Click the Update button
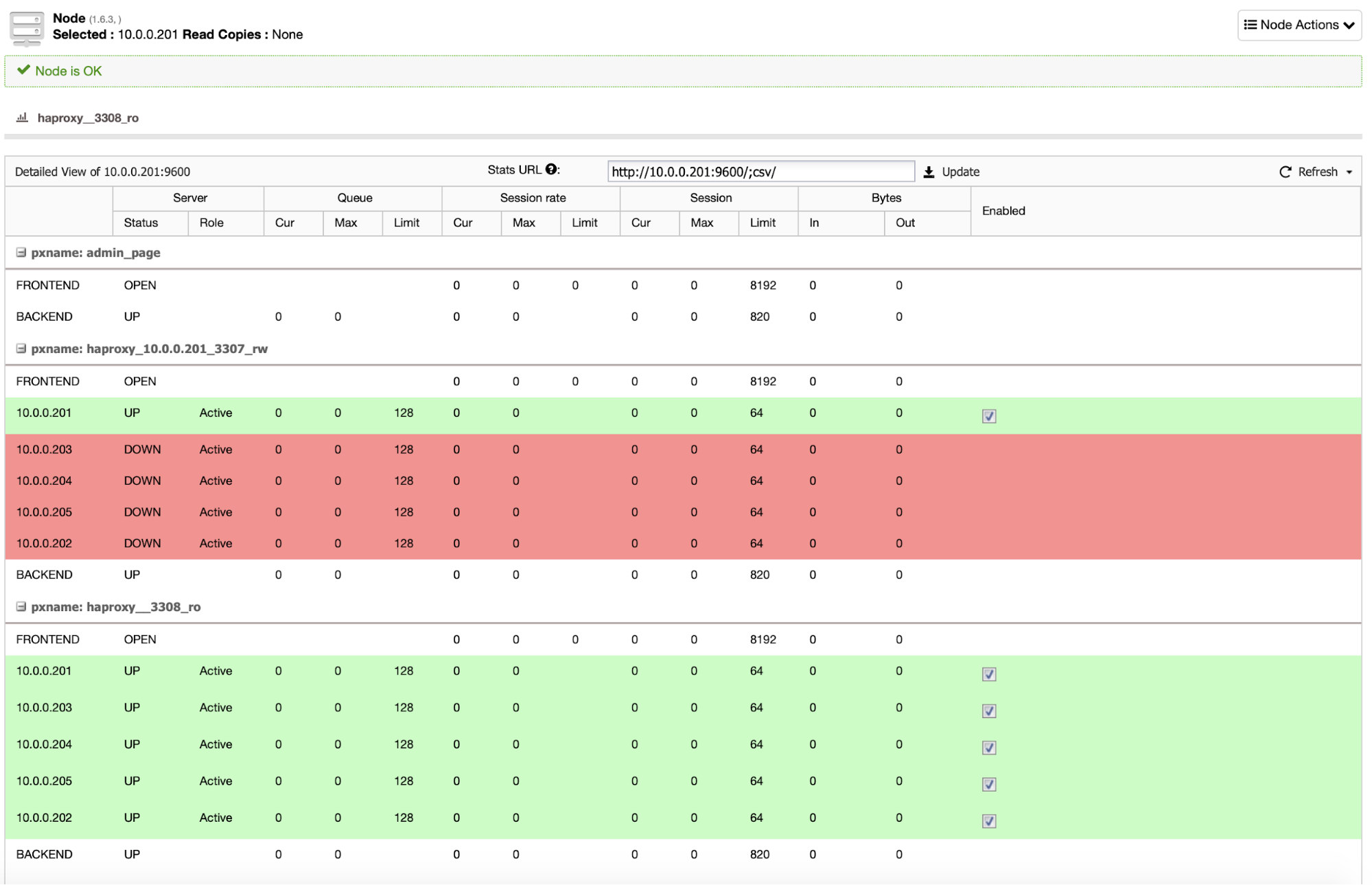1372x885 pixels. [951, 172]
